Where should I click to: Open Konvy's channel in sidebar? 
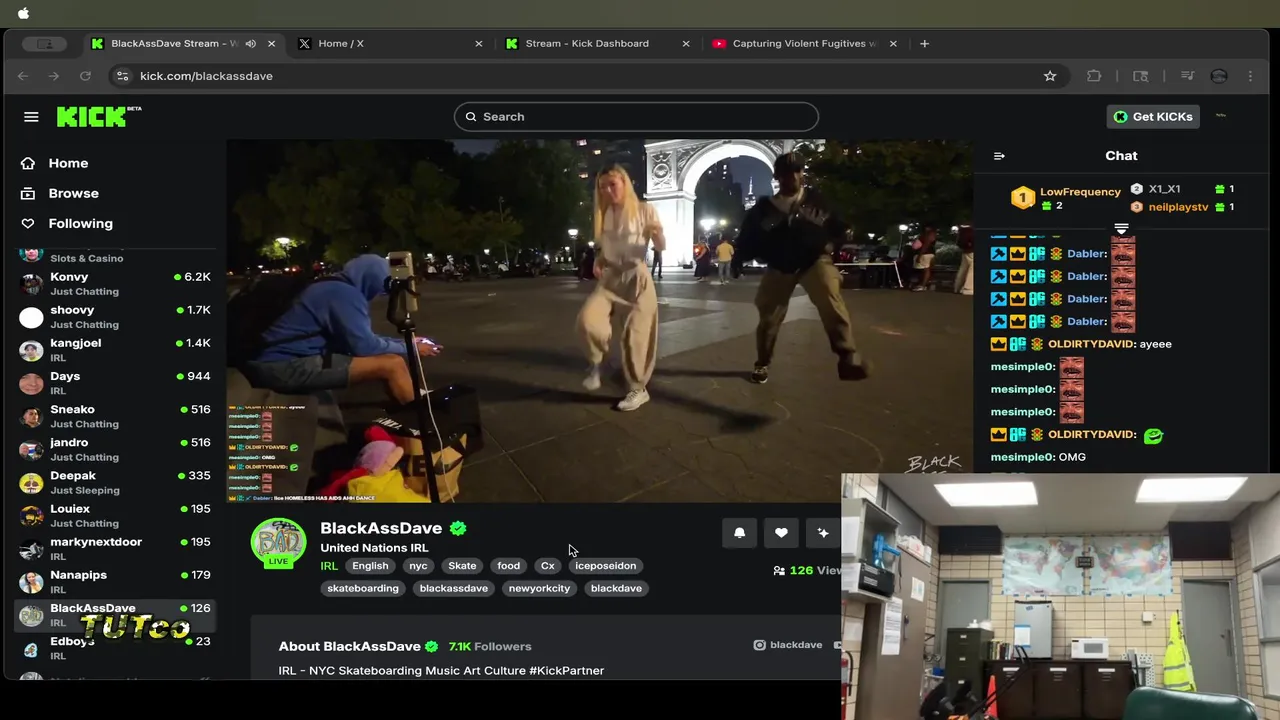click(116, 284)
